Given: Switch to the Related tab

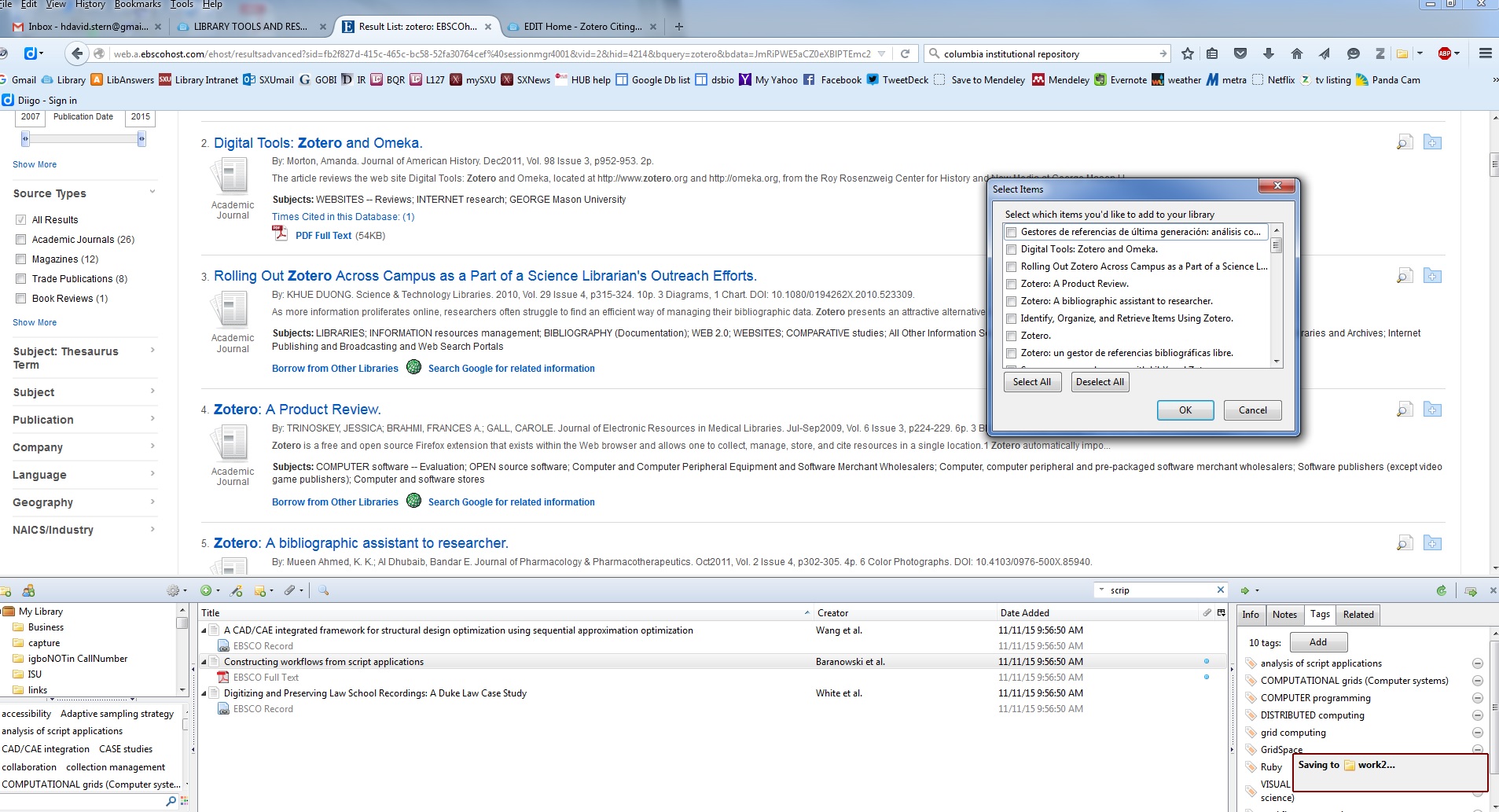Looking at the screenshot, I should (1358, 615).
